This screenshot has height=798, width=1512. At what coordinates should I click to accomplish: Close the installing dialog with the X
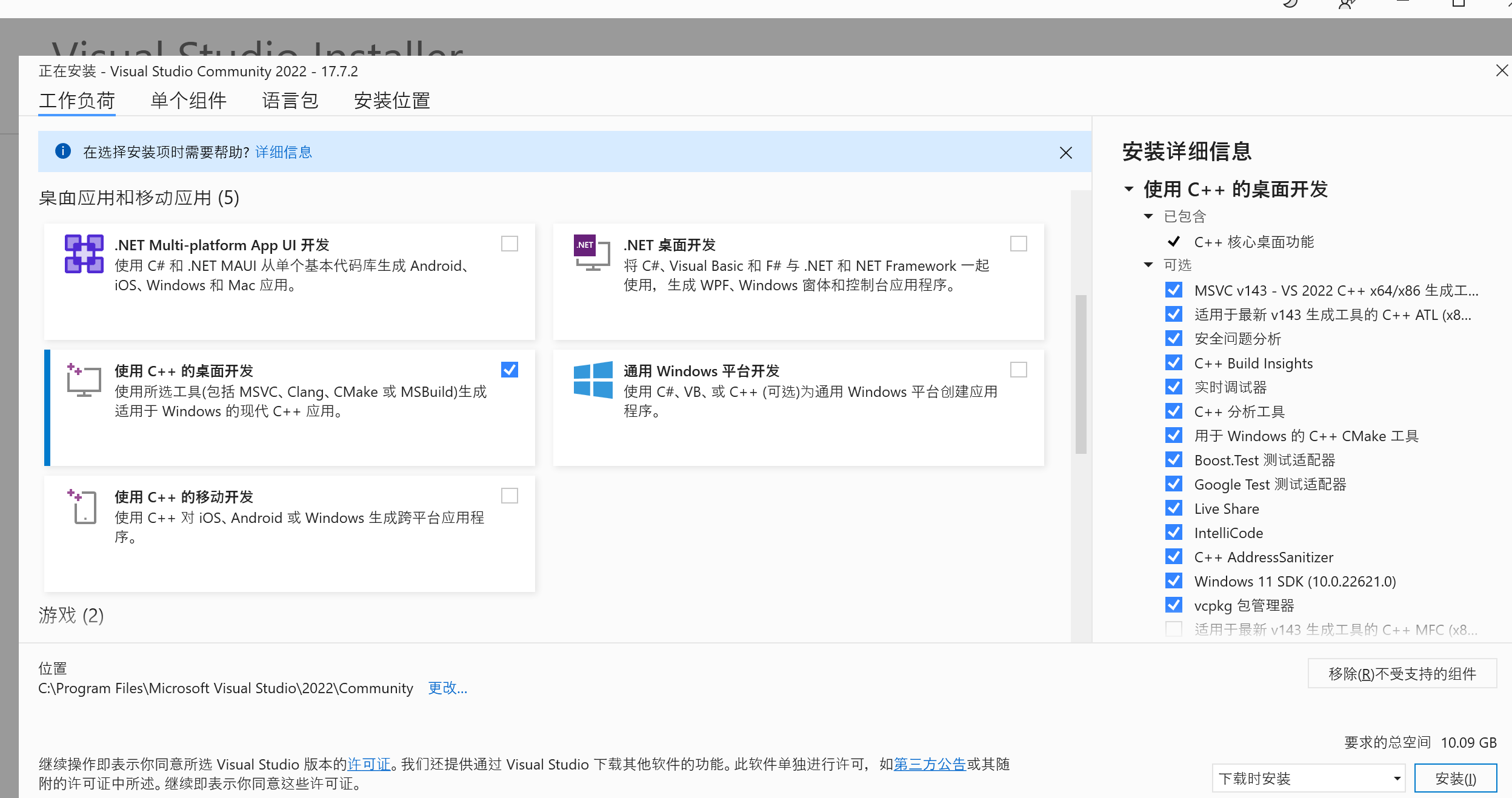coord(1502,71)
